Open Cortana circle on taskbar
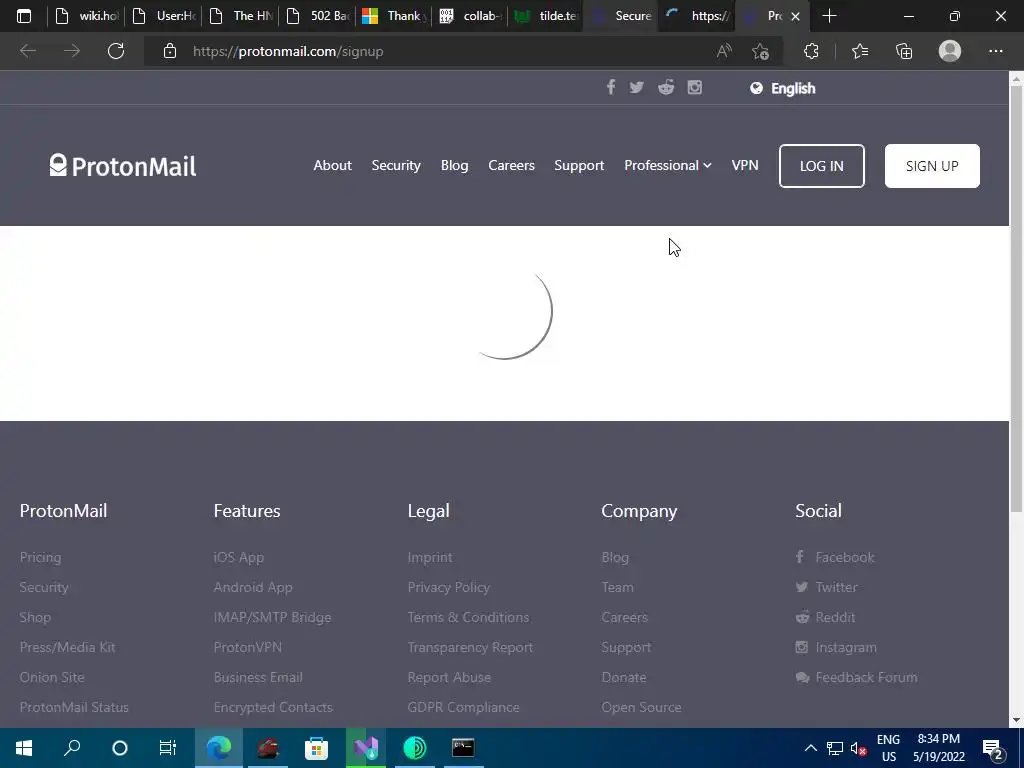 (x=120, y=748)
